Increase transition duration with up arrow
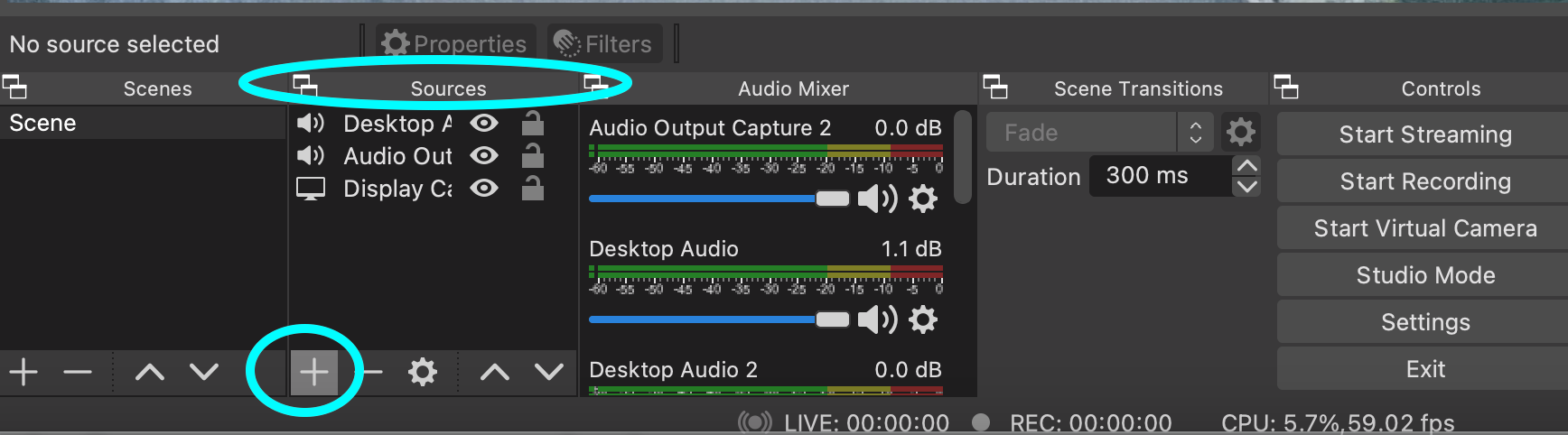This screenshot has width=1568, height=435. [1246, 166]
